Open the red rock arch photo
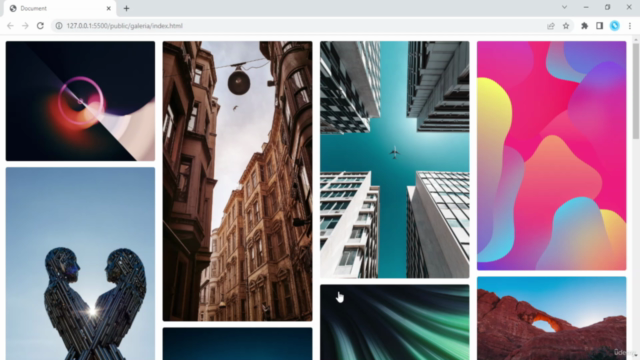 coord(551,318)
